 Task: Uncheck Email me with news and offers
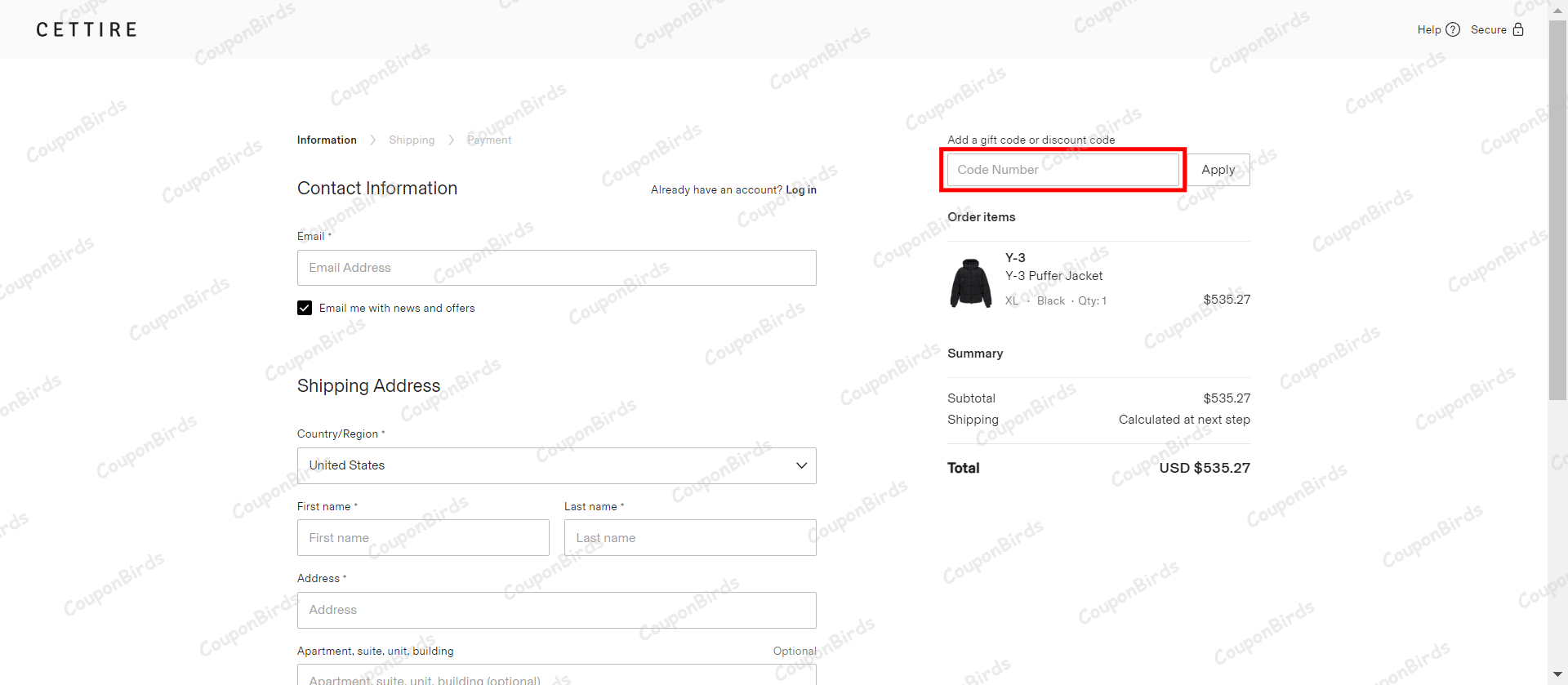(305, 308)
